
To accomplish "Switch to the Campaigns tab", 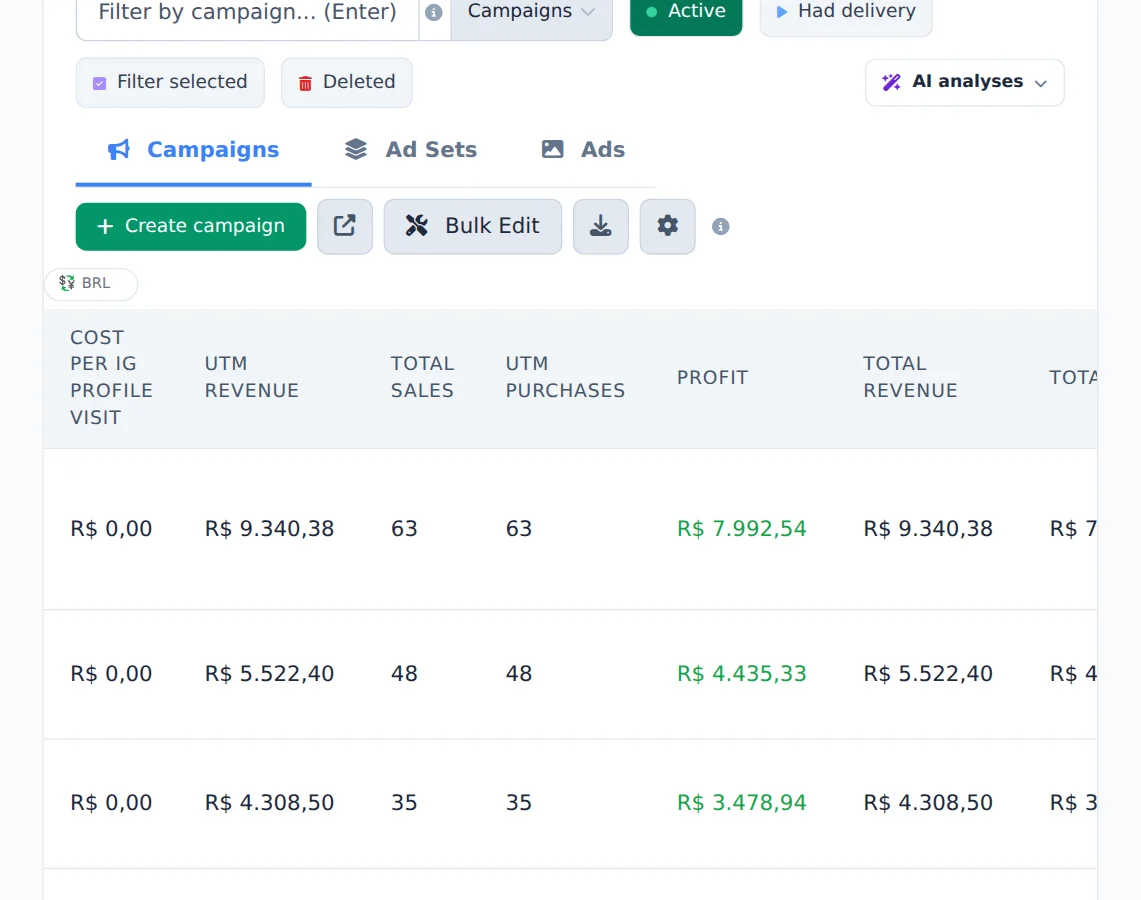I will coord(194,150).
